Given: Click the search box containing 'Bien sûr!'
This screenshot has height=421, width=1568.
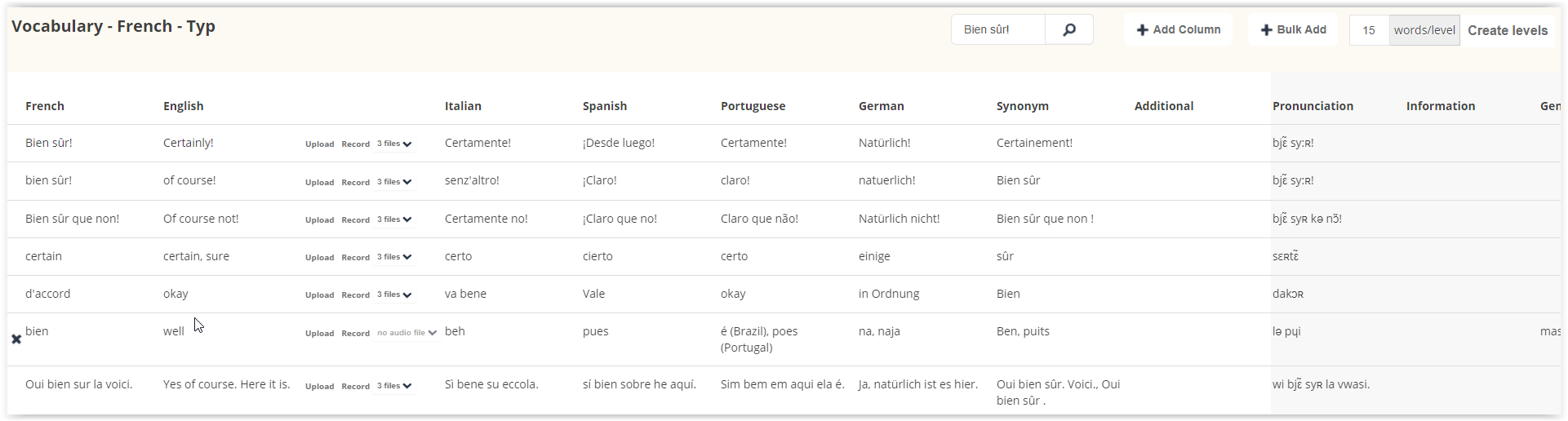Looking at the screenshot, I should coord(998,29).
